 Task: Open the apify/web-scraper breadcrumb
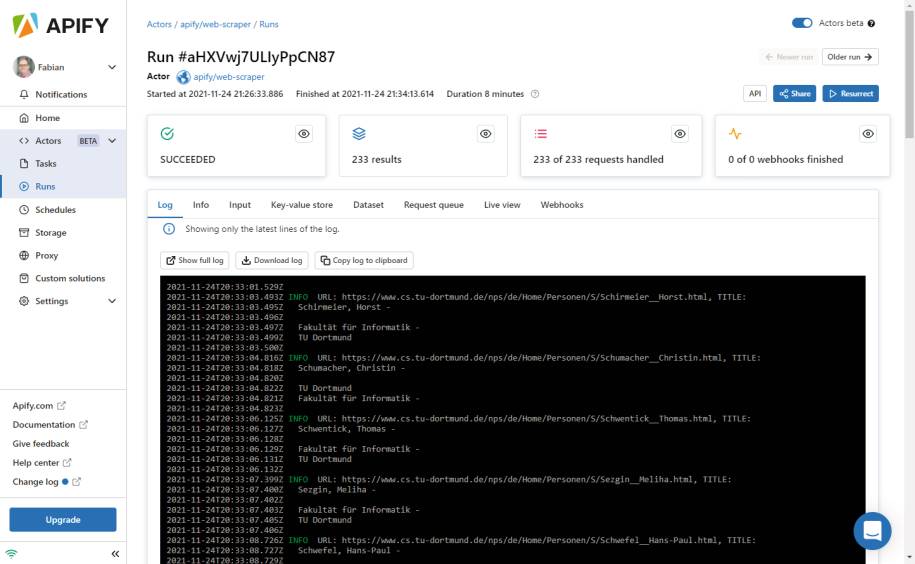215,24
